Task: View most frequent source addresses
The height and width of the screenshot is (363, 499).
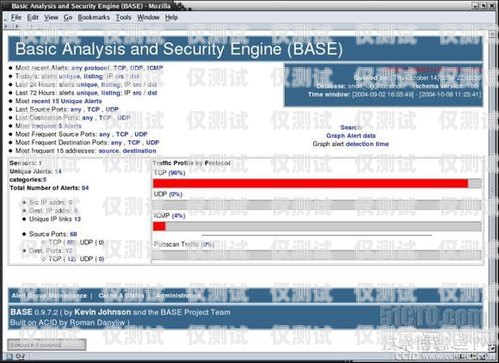Action: tap(109, 151)
